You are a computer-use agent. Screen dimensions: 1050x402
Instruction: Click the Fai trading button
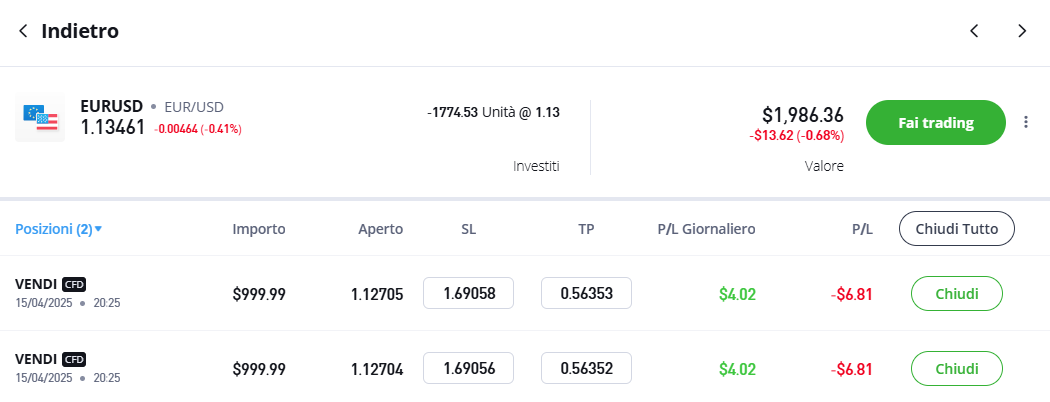pos(935,123)
